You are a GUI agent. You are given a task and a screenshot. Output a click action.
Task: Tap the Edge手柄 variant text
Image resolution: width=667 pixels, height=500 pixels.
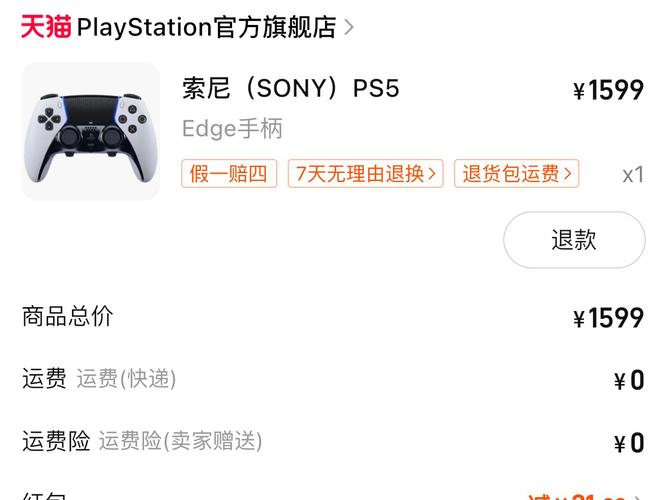(x=232, y=129)
